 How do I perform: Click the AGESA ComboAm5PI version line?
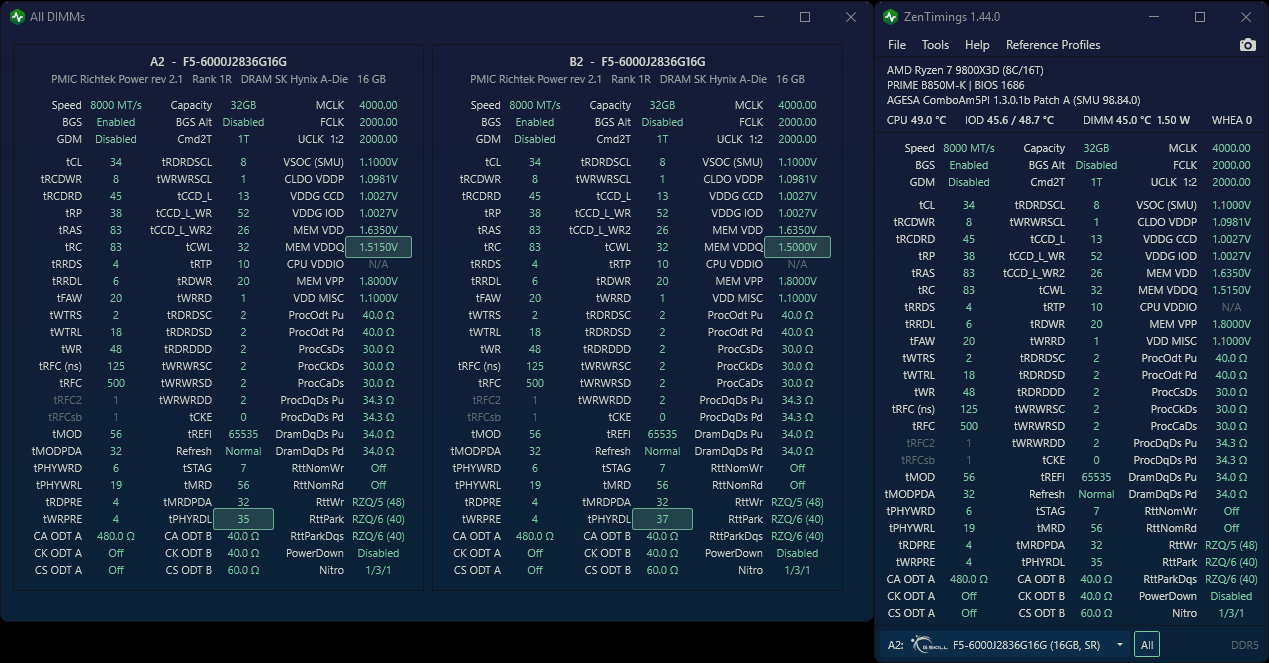tap(1013, 100)
